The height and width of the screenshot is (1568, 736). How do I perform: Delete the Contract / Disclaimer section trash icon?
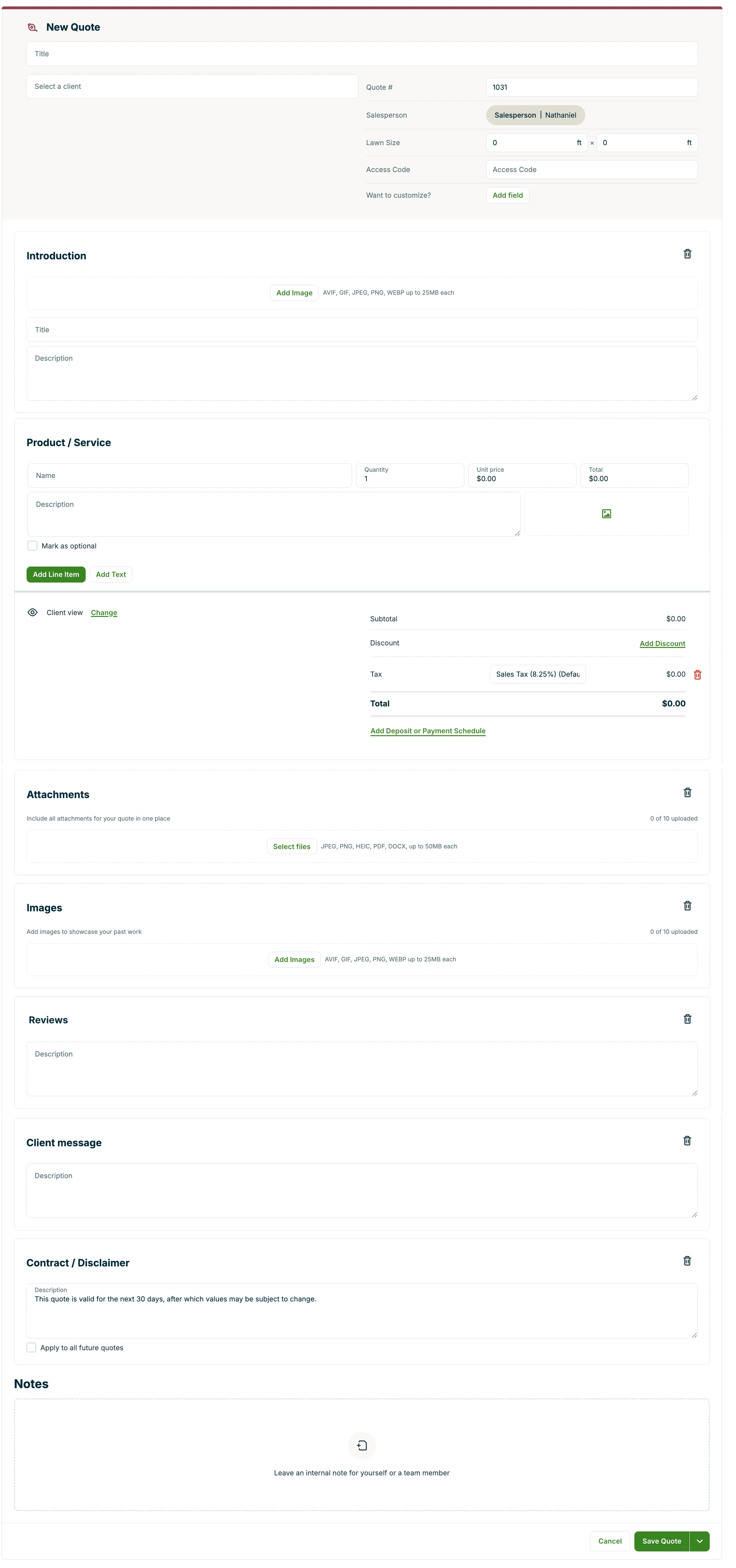687,1260
